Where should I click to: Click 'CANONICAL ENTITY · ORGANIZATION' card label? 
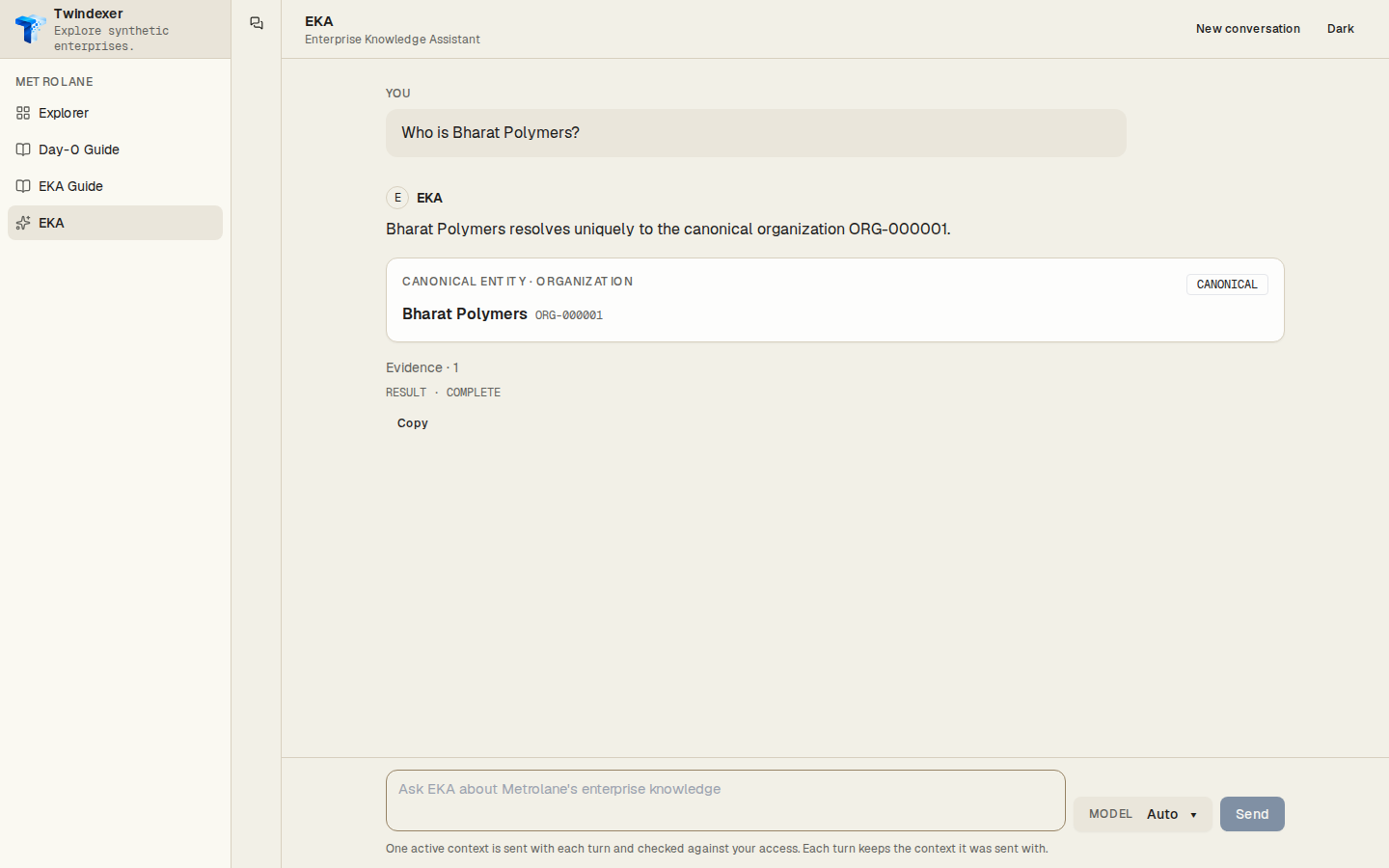click(x=518, y=282)
